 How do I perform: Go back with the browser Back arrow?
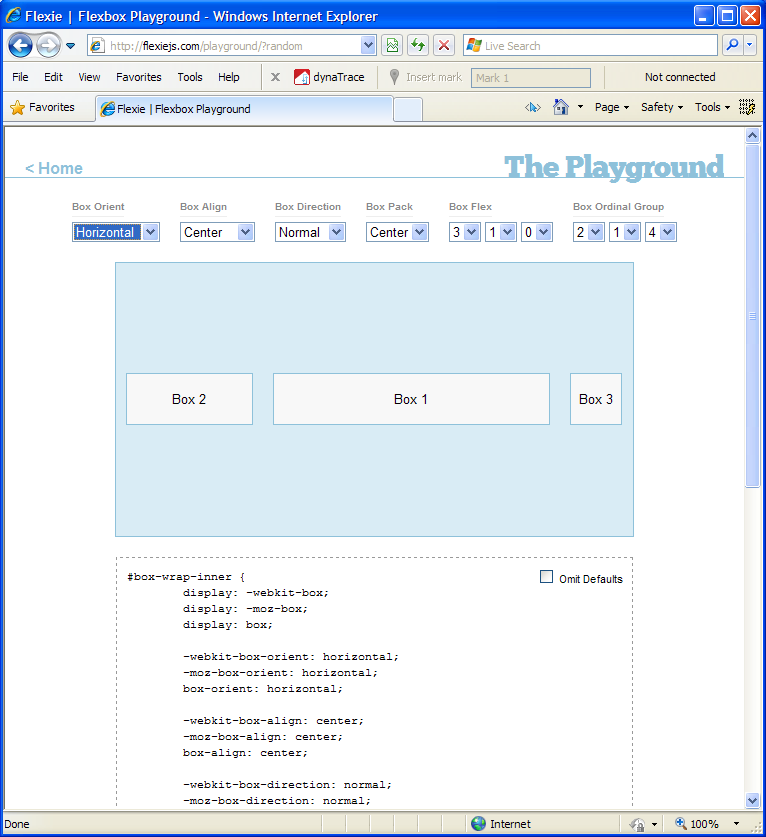click(x=20, y=45)
